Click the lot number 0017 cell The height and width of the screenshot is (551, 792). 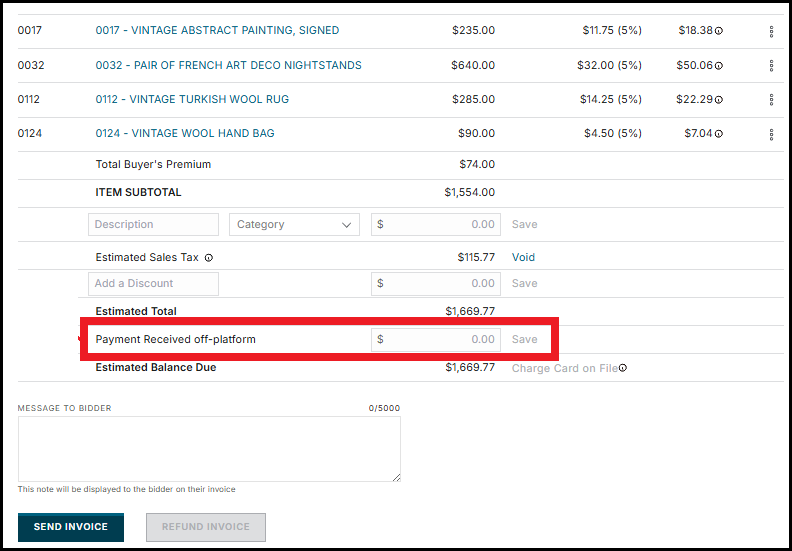point(30,30)
